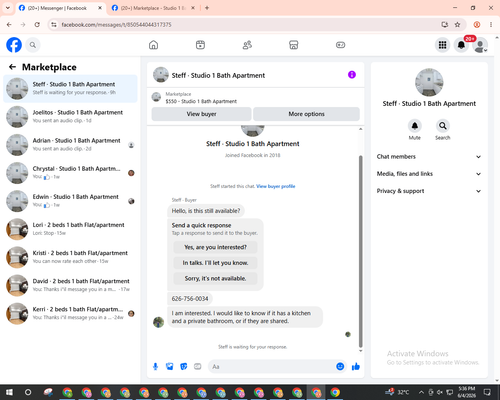The height and width of the screenshot is (400, 500).
Task: Click the phone number message 626-756-0034
Action: 190,299
